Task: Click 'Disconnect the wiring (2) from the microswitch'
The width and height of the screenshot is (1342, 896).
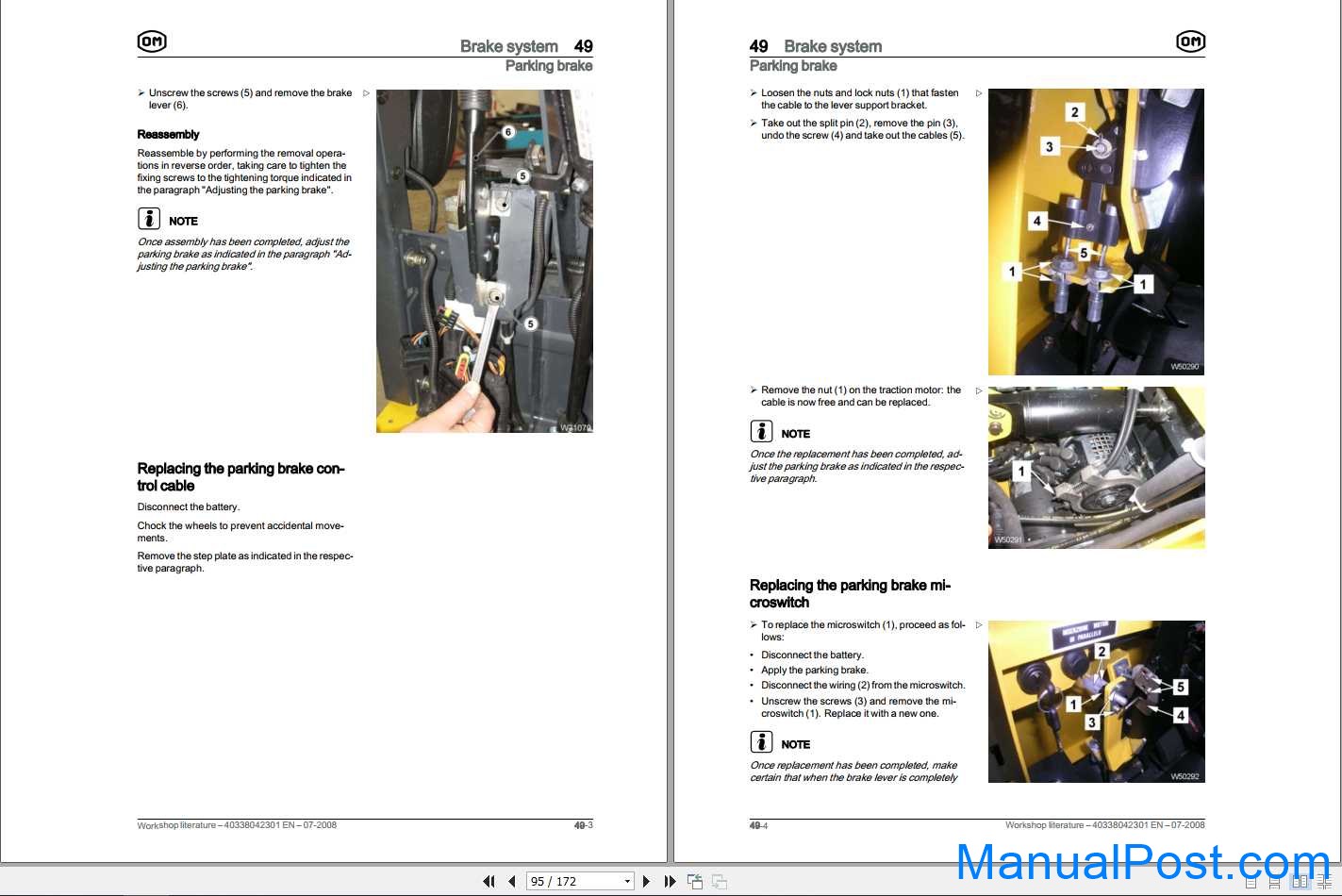Action: [863, 686]
